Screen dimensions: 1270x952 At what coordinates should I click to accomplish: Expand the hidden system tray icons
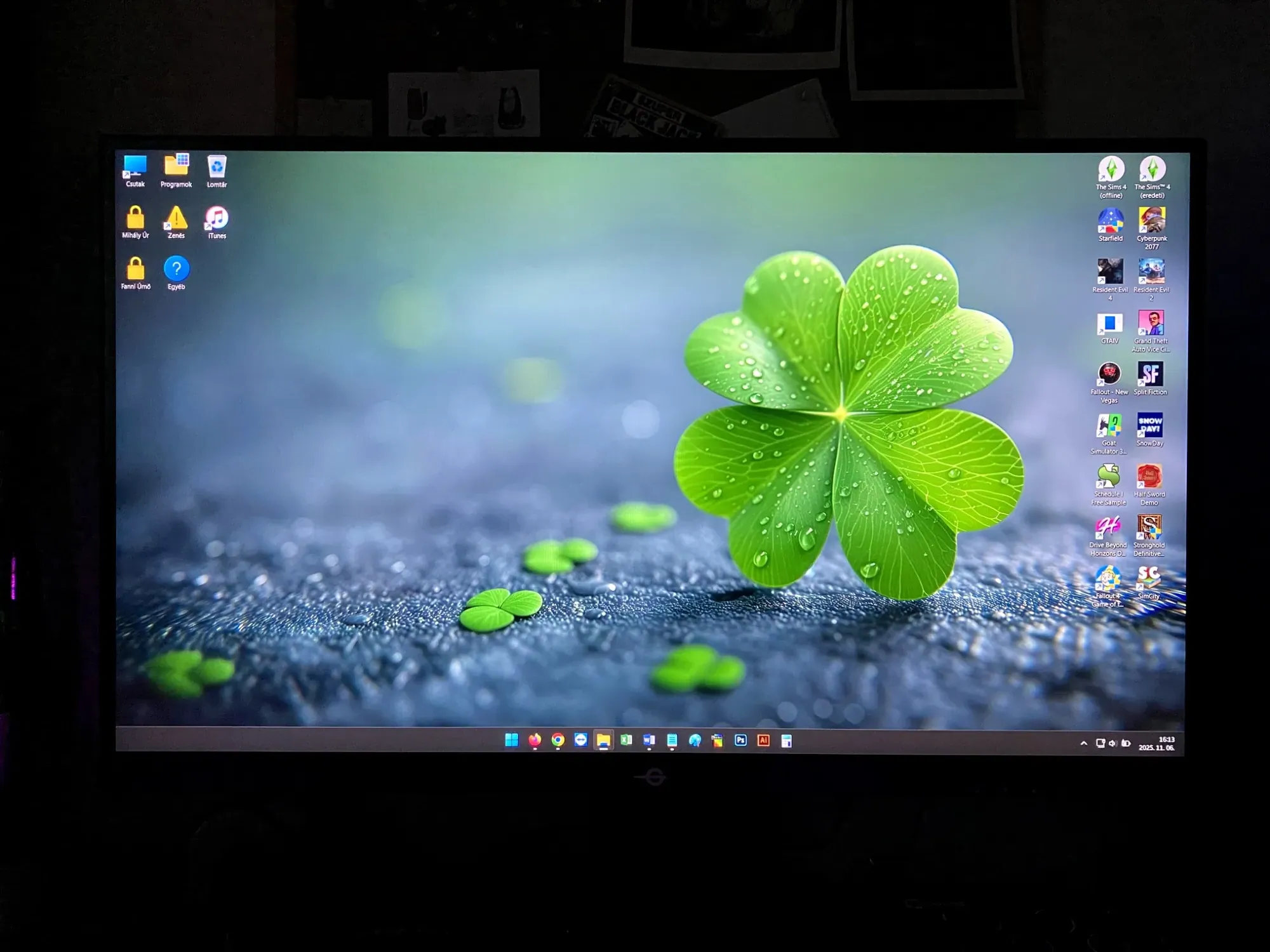point(1083,743)
